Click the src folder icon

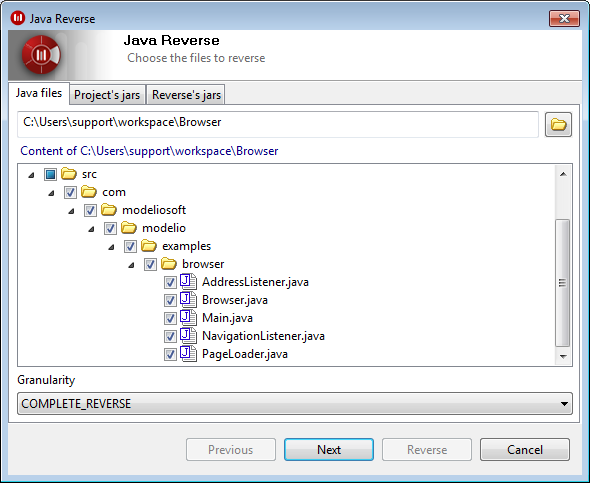69,174
